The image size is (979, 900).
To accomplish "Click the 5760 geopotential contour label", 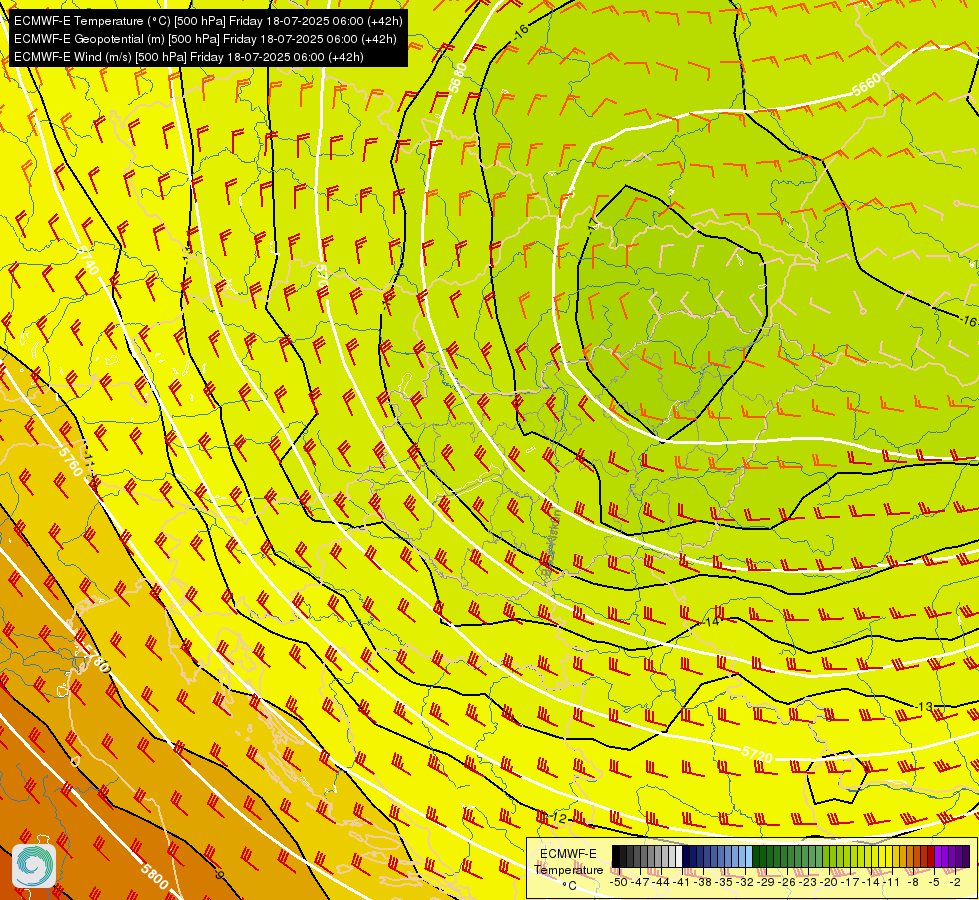I will (x=71, y=461).
